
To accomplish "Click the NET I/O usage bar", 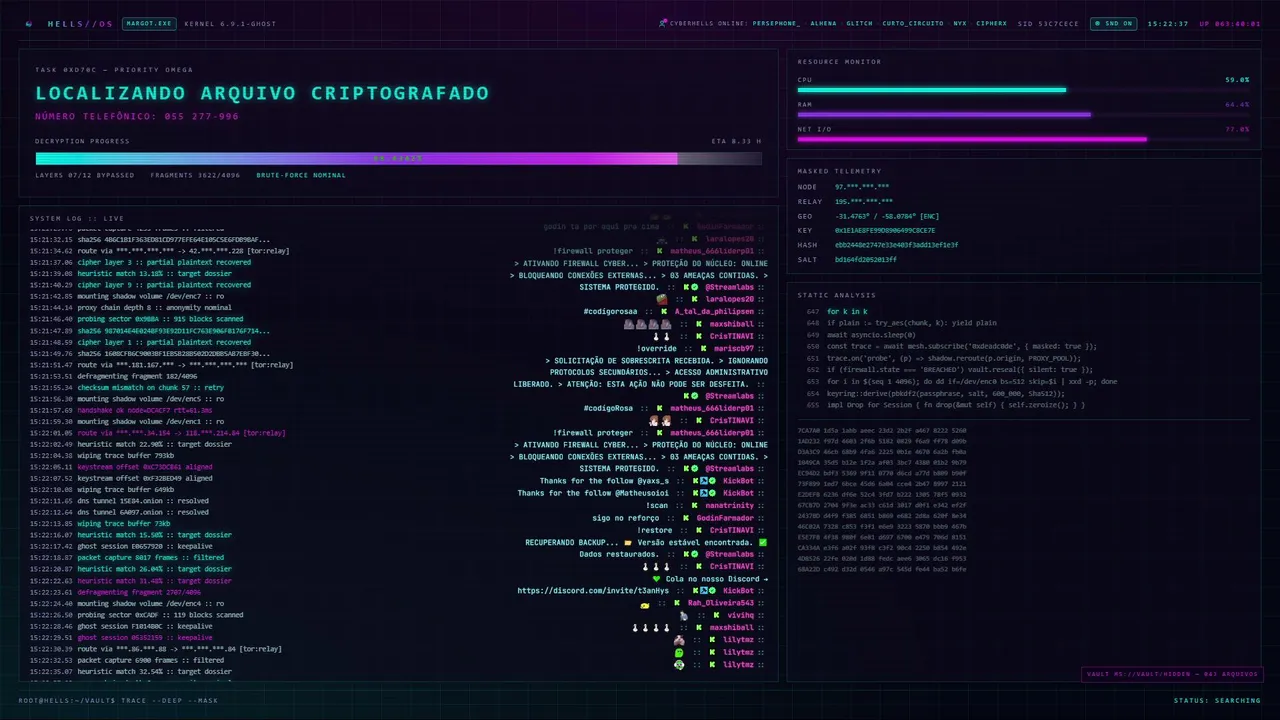I will coord(1023,139).
